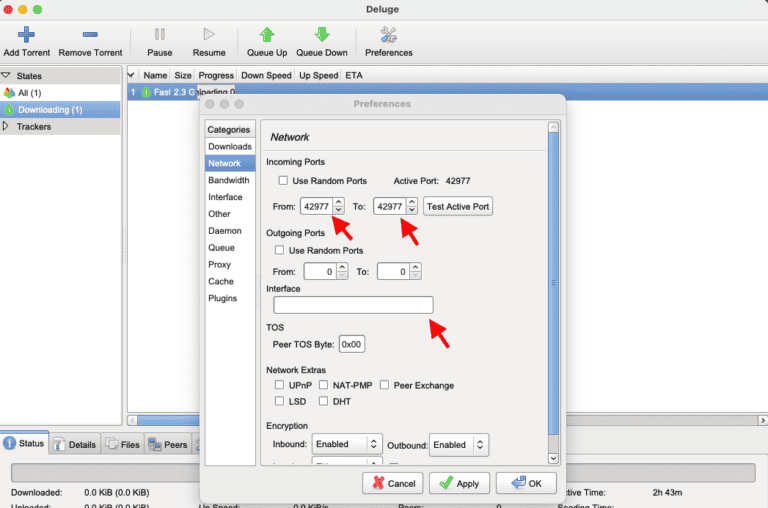Open the Details tab
This screenshot has width=768, height=508.
coord(75,444)
